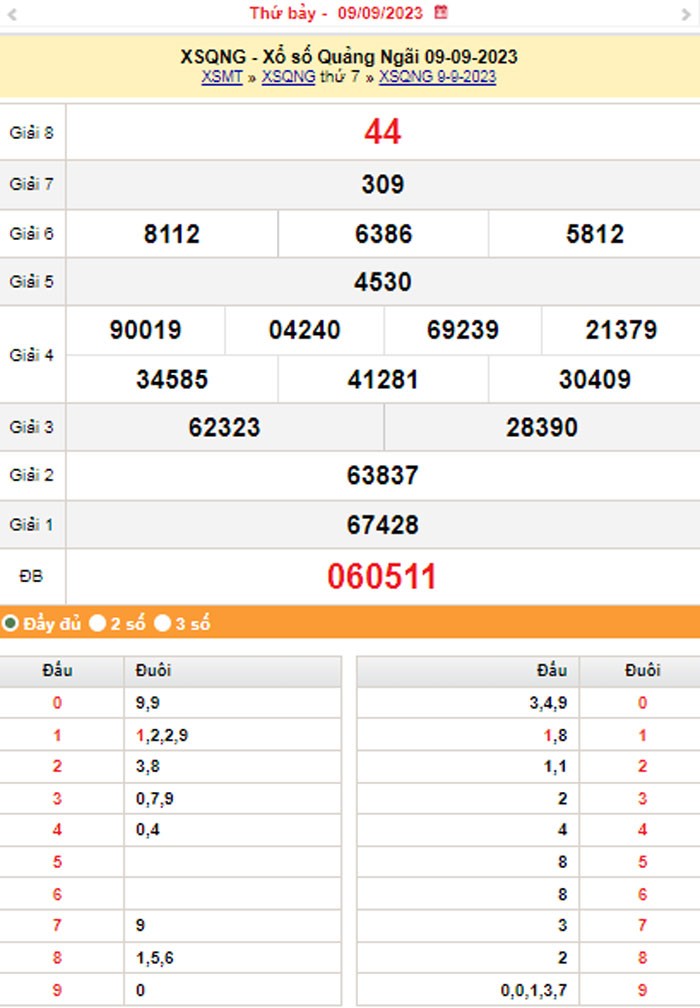Click the Giải 1 result 67428
Image resolution: width=700 pixels, height=1008 pixels.
click(382, 525)
